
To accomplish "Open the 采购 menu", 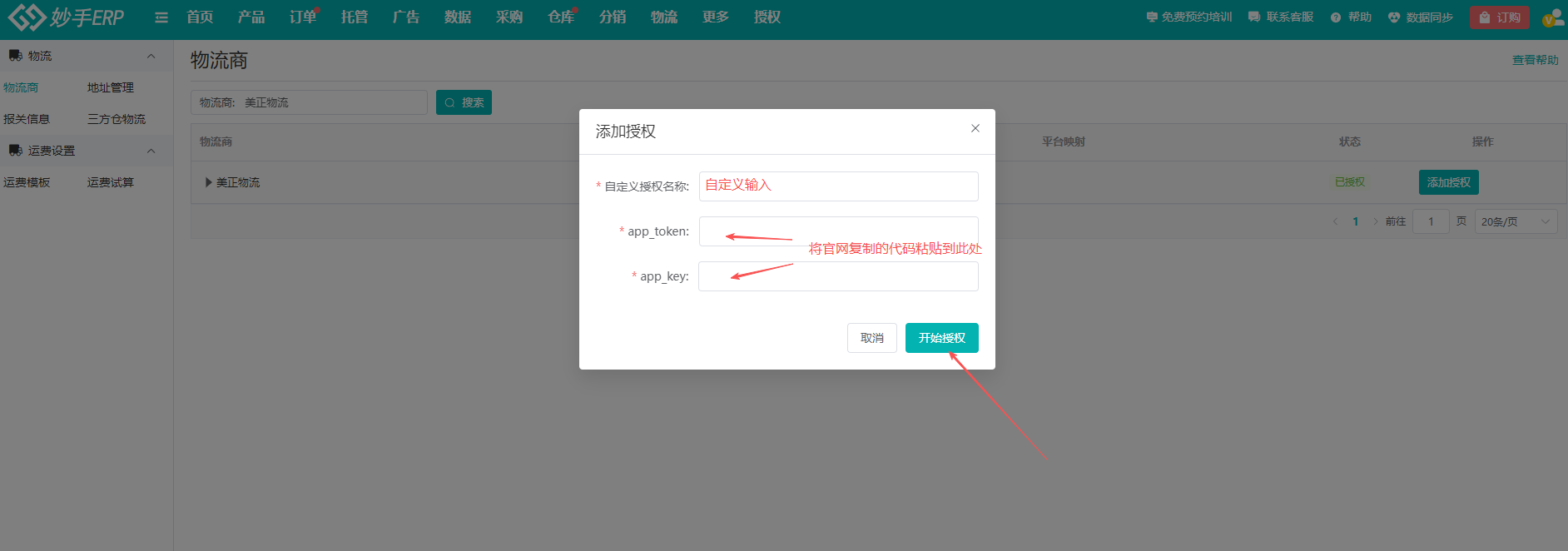I will coord(509,17).
